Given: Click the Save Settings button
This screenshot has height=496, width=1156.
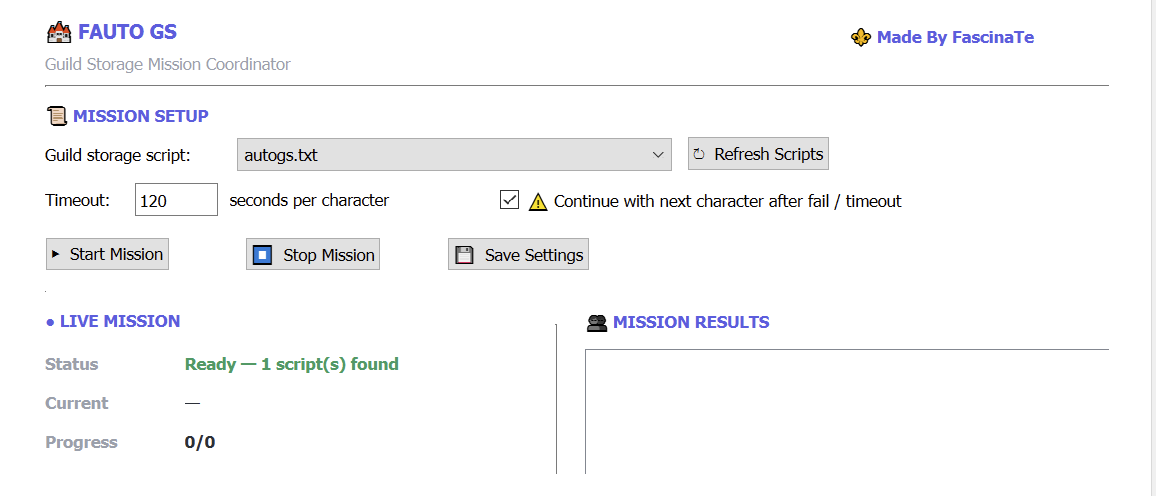Looking at the screenshot, I should [518, 255].
